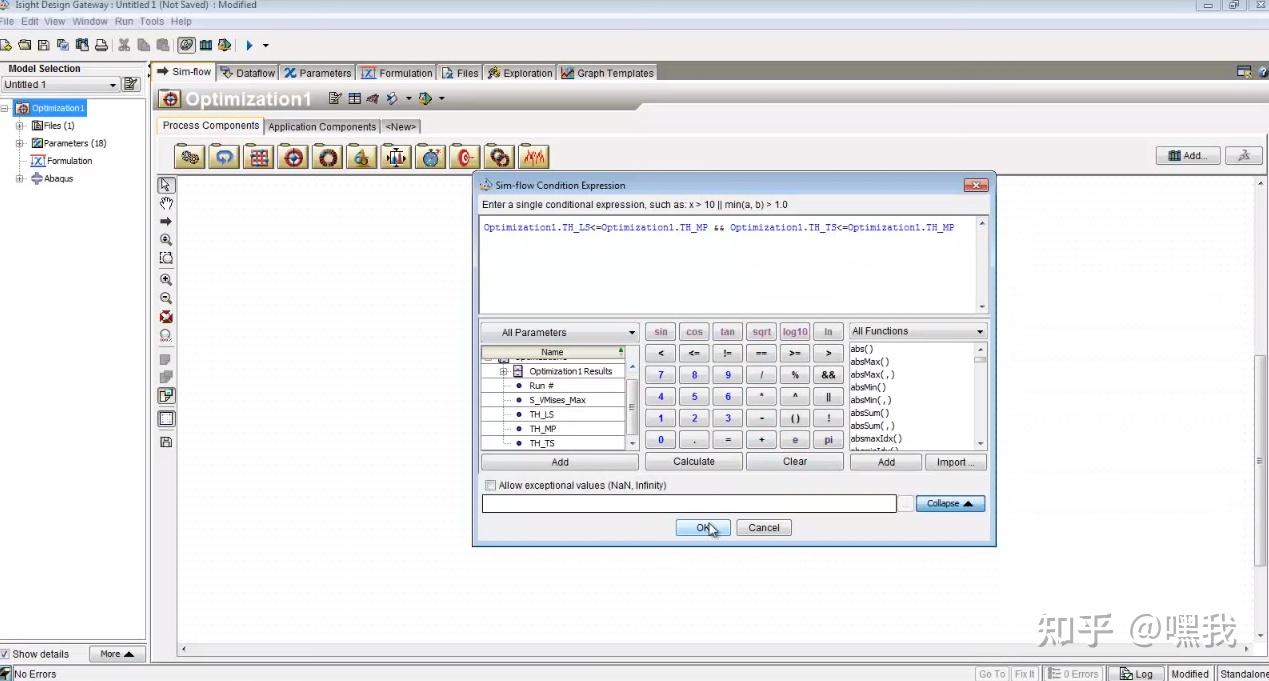
Task: Insert the && logical operator key
Action: (829, 375)
